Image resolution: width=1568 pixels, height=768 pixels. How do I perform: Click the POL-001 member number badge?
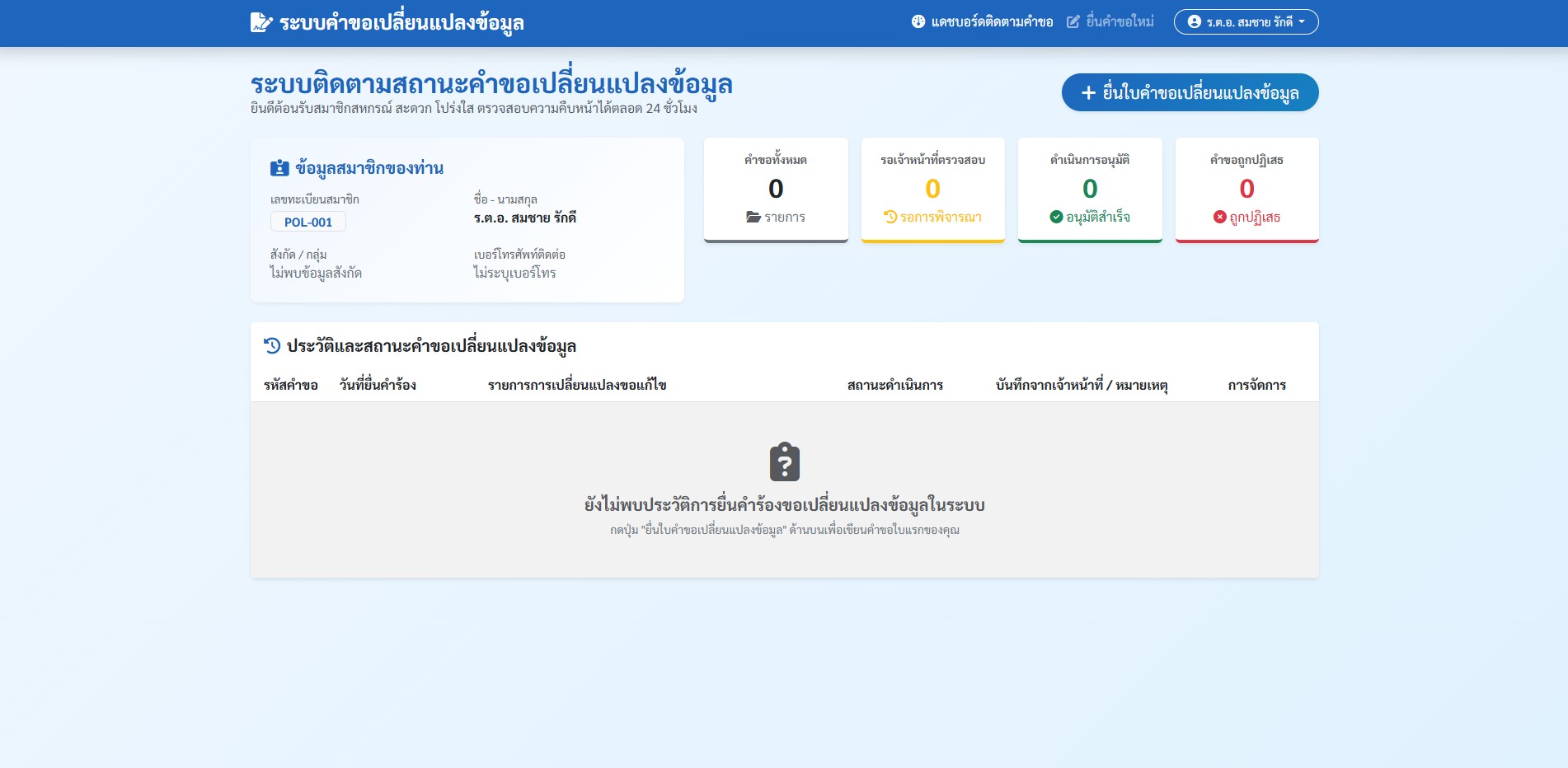click(x=308, y=222)
